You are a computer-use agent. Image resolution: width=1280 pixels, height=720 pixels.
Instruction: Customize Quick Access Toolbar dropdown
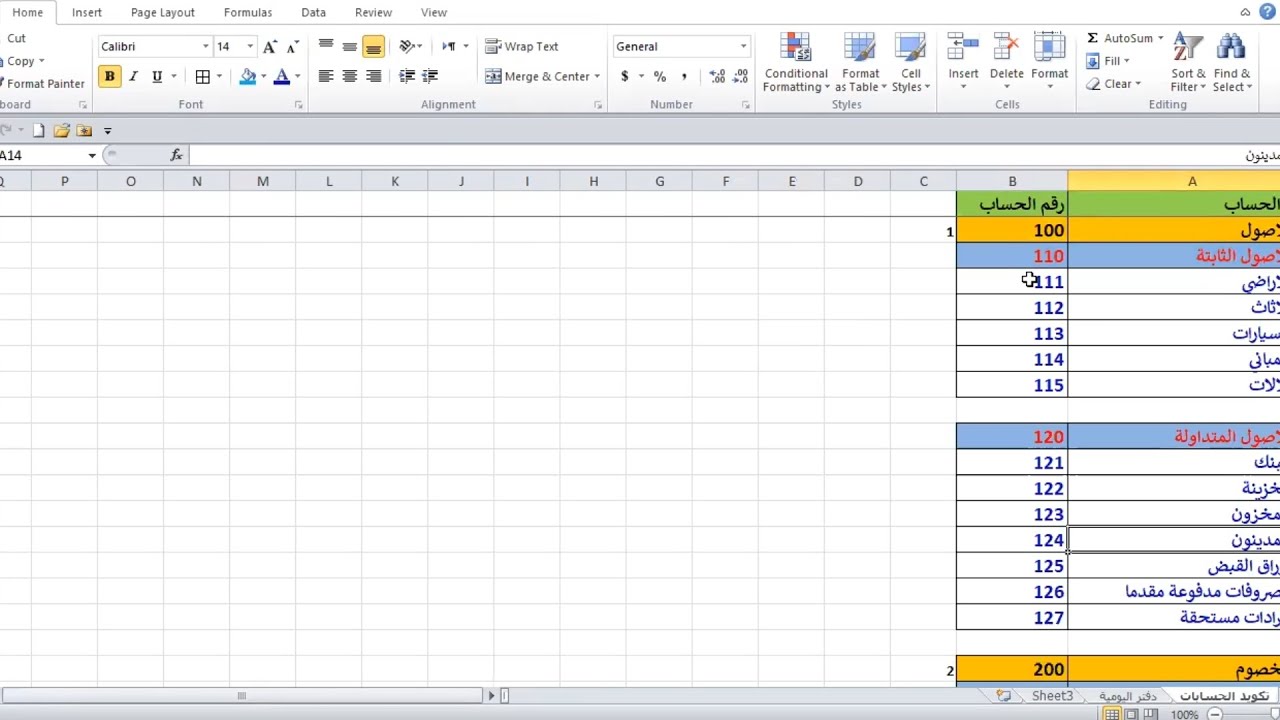(x=108, y=131)
